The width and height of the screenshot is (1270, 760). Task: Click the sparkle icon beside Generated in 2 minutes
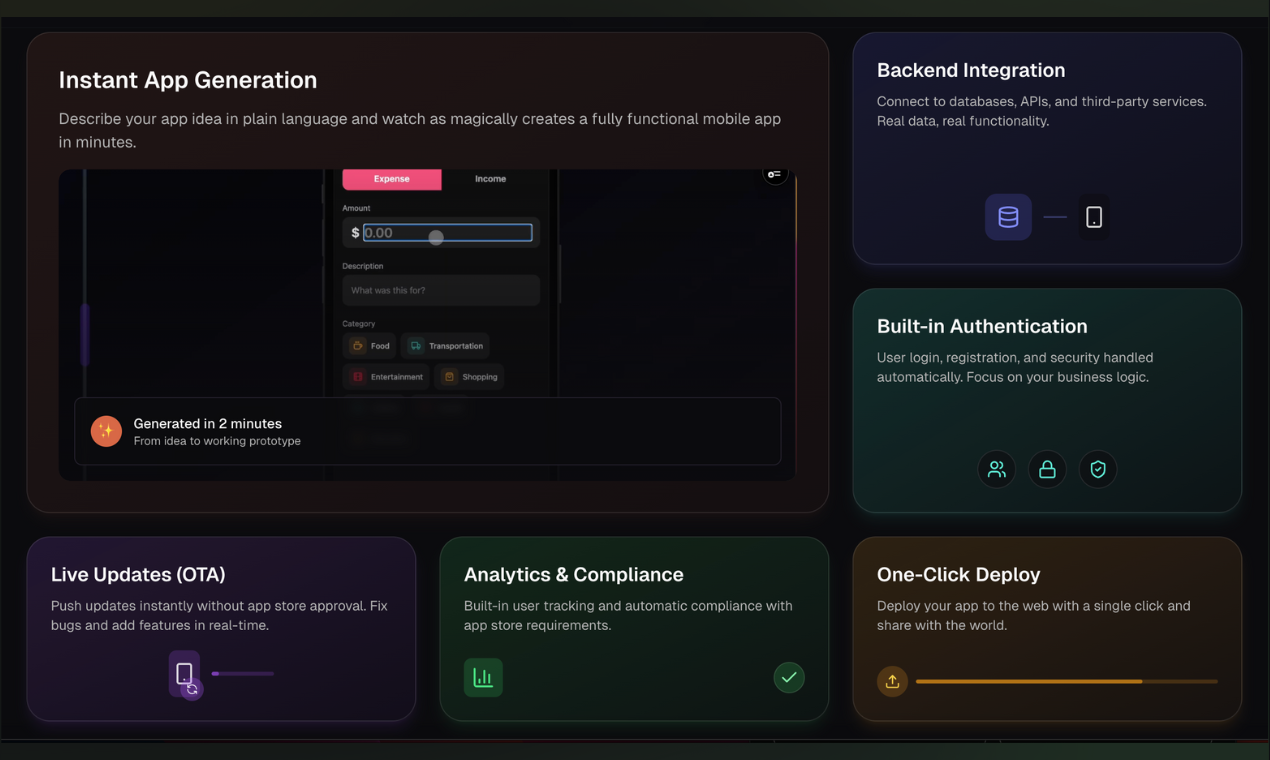coord(106,431)
